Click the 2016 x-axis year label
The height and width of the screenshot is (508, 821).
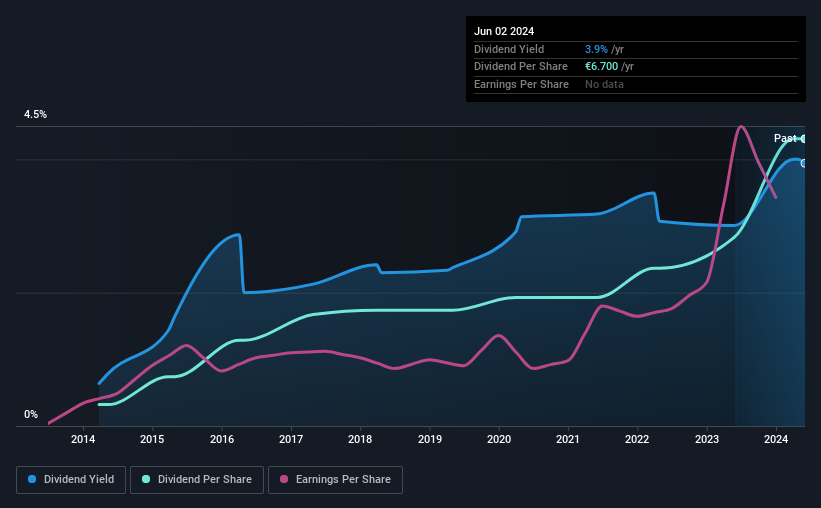(x=222, y=439)
